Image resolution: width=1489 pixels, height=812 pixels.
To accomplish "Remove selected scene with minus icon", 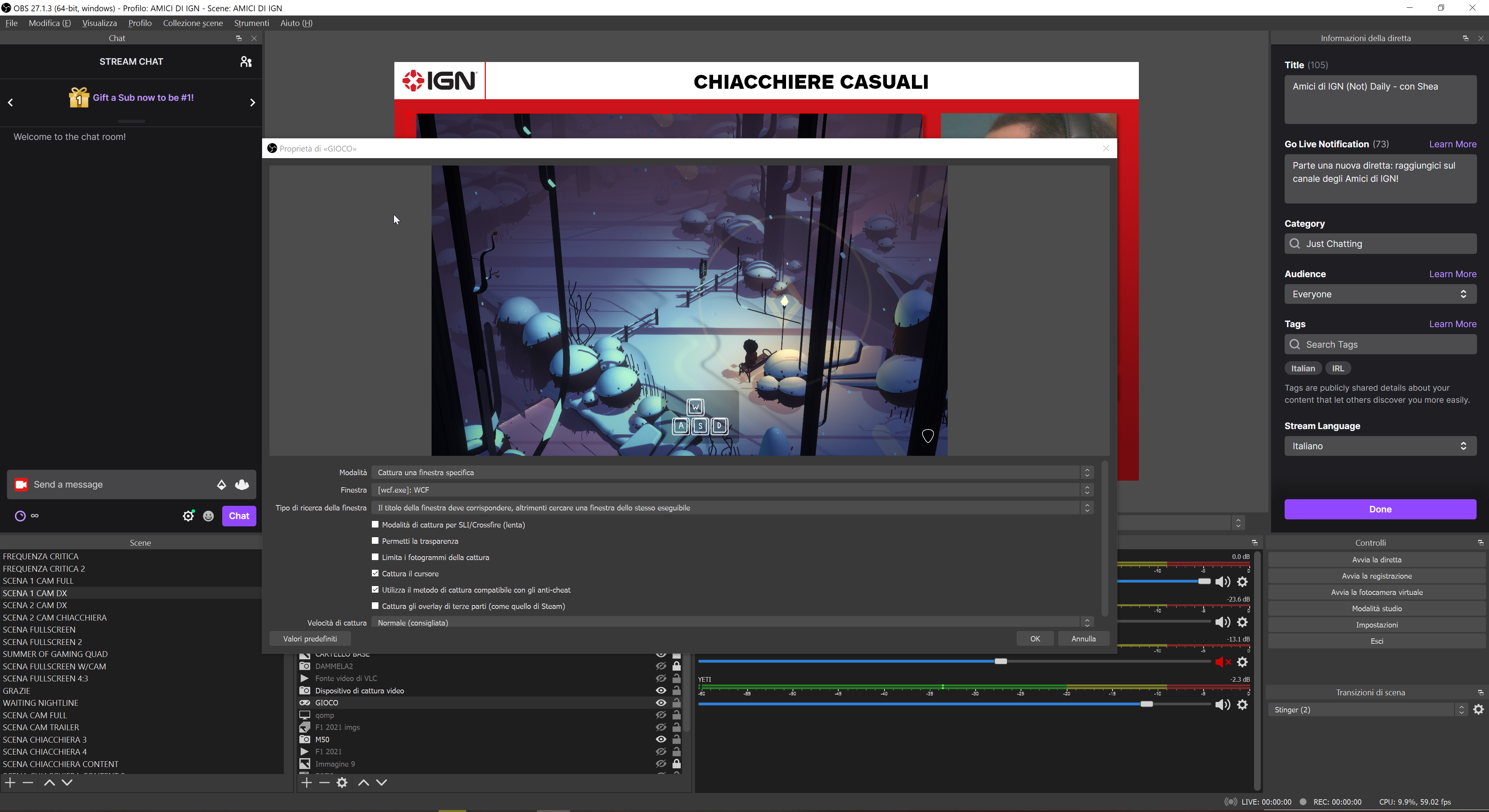I will pos(28,782).
